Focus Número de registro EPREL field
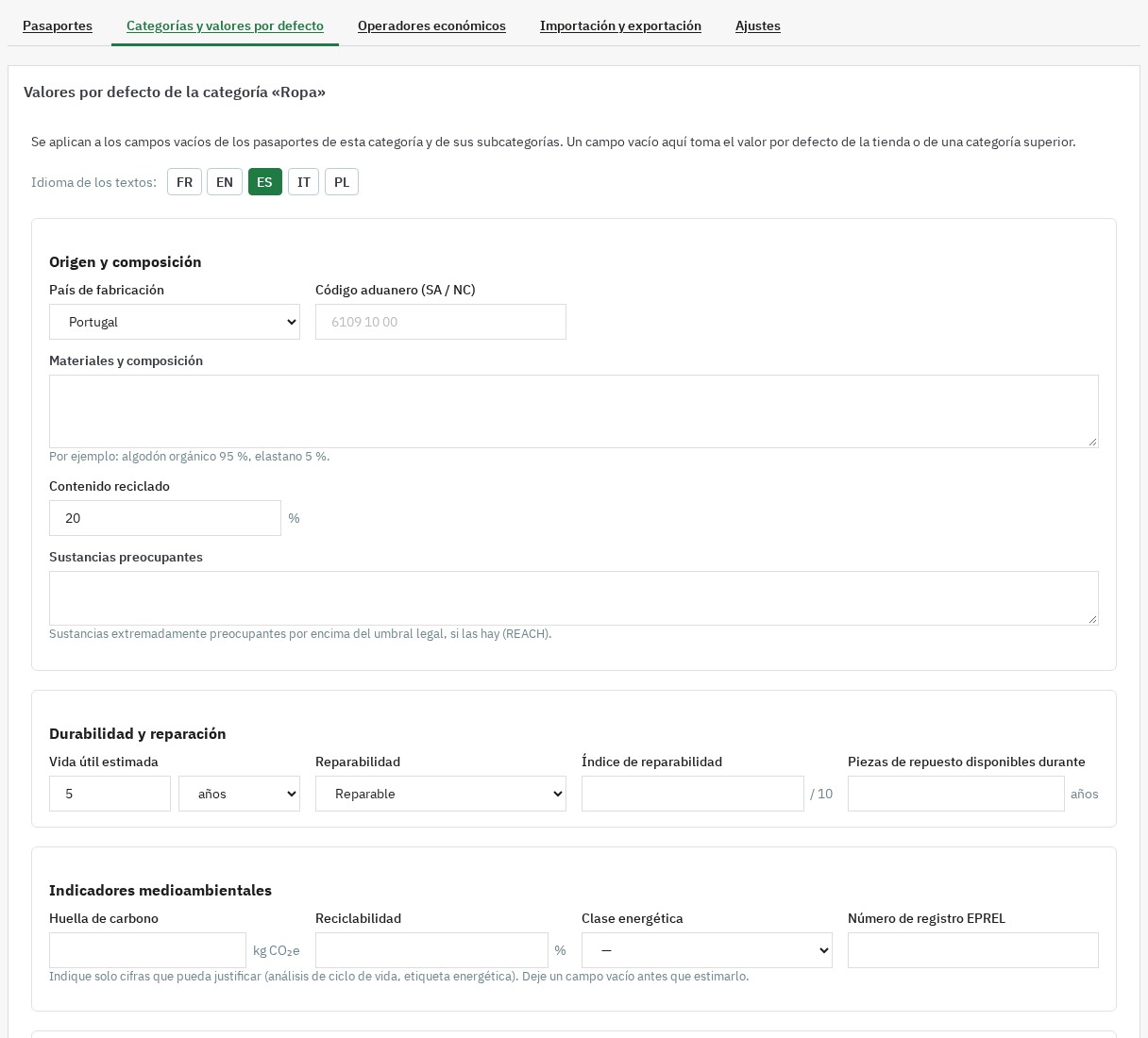 tap(973, 950)
